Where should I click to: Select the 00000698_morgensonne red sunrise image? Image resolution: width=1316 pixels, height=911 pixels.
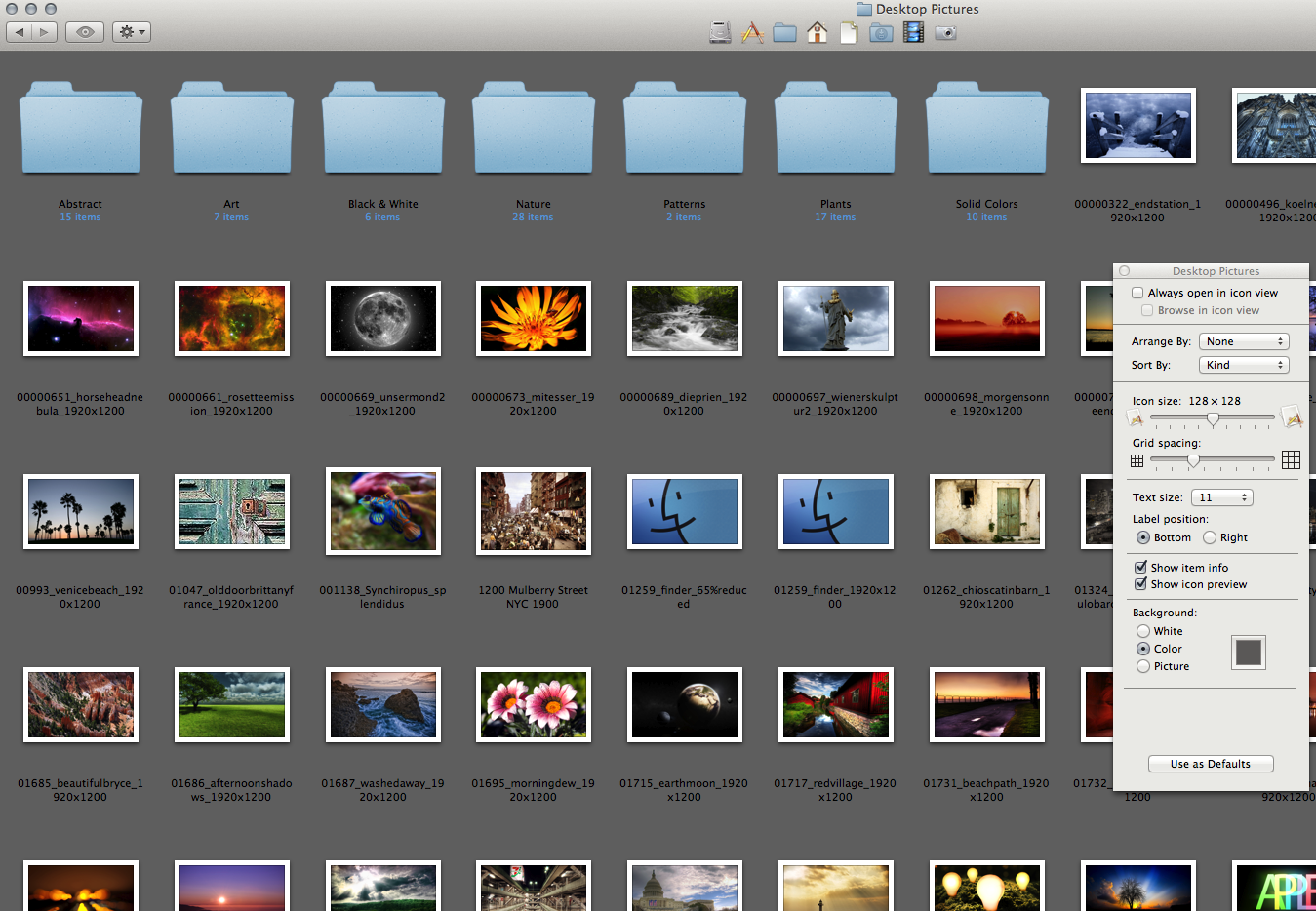(987, 318)
